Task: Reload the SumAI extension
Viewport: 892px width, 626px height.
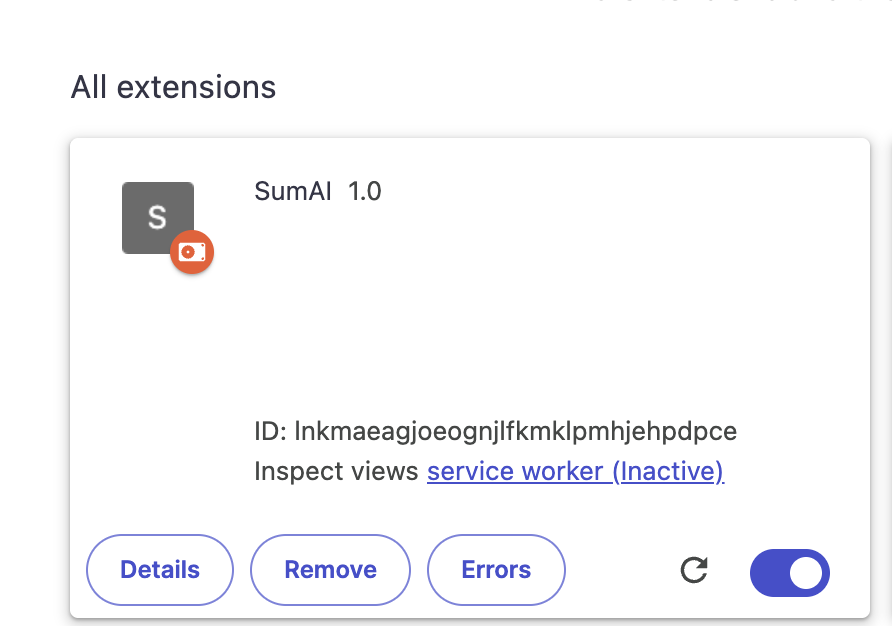Action: click(694, 571)
